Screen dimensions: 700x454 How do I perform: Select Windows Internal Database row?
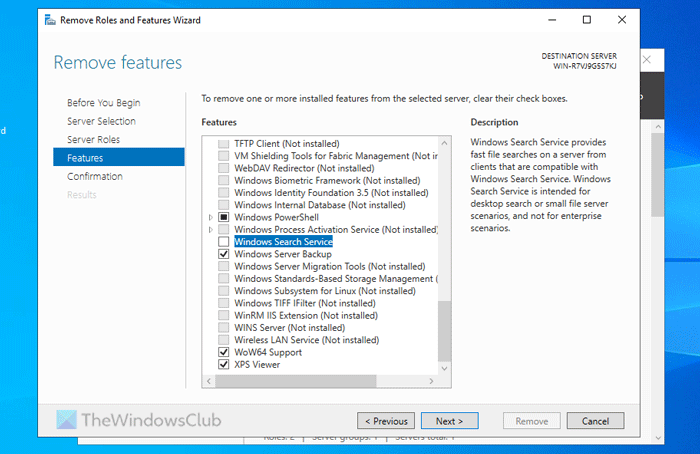pos(320,205)
